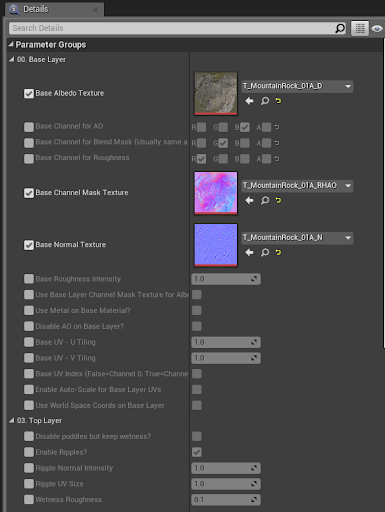Reset Base Channel for Roughness to default
385x512 pixels.
point(277,159)
